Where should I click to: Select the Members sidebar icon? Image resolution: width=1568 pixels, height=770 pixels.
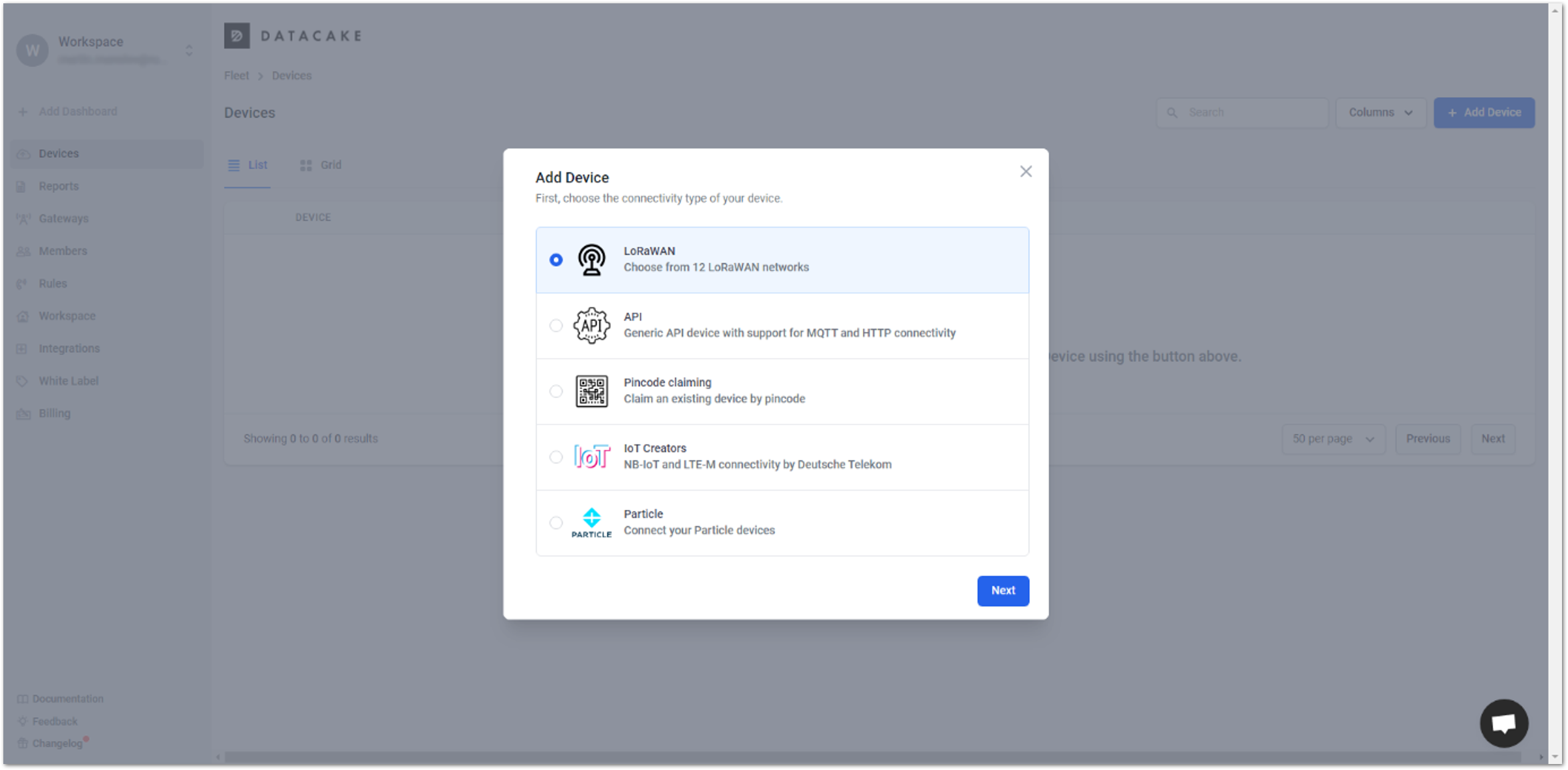click(x=22, y=251)
